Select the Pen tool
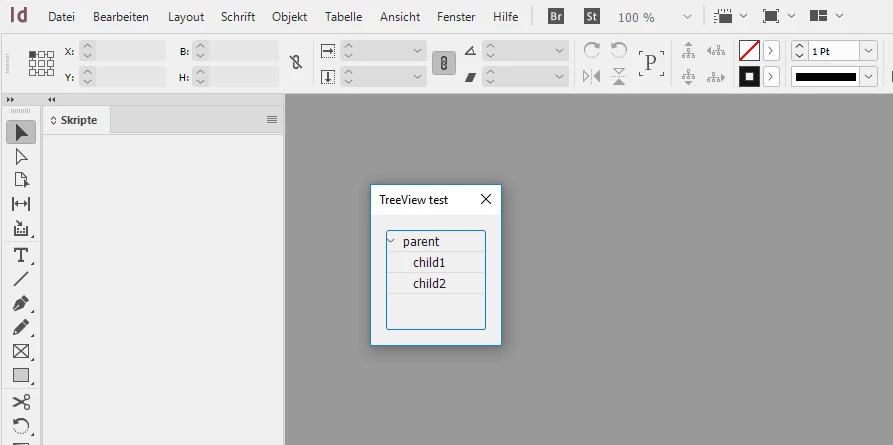893x445 pixels. 21,304
